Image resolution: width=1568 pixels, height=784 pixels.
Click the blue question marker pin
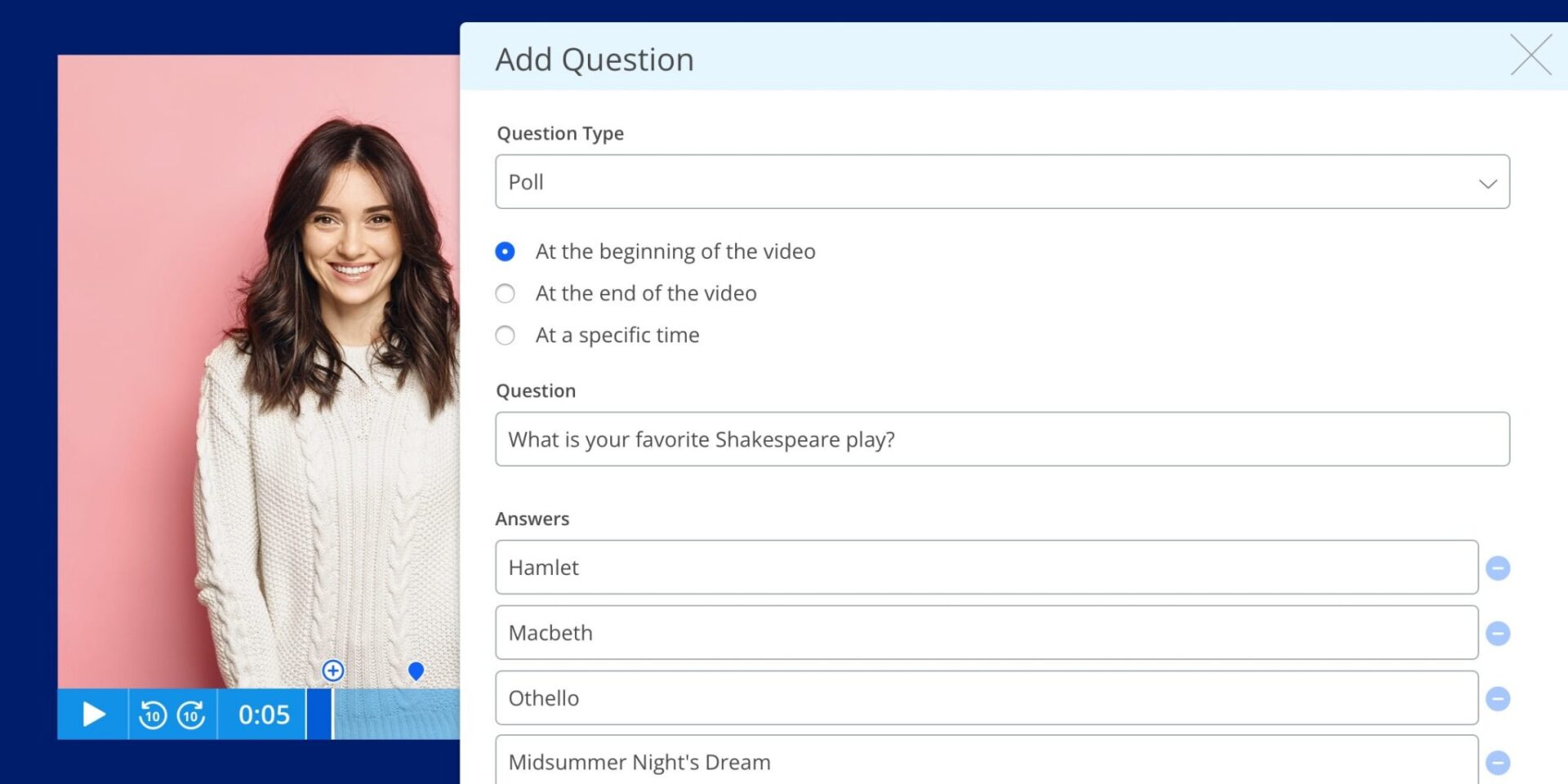pos(416,671)
